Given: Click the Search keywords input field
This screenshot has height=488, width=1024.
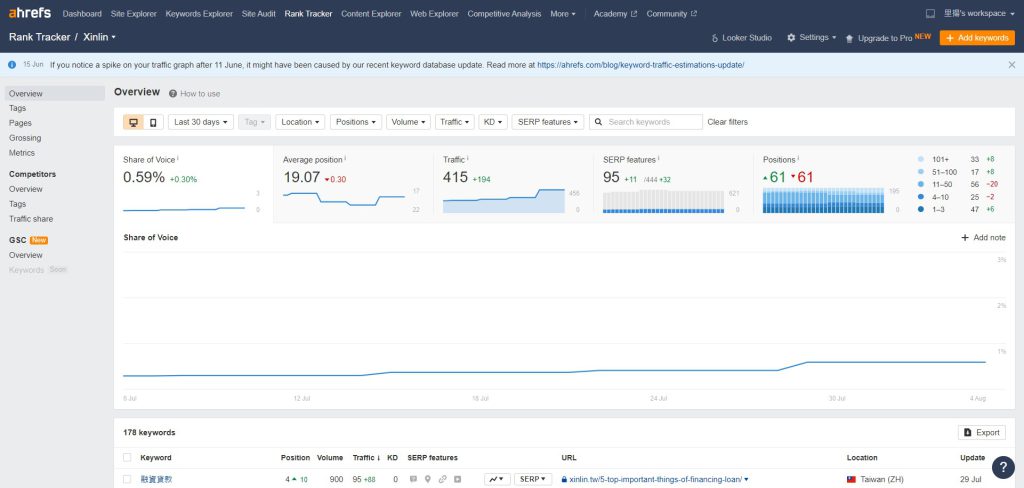Looking at the screenshot, I should 646,122.
